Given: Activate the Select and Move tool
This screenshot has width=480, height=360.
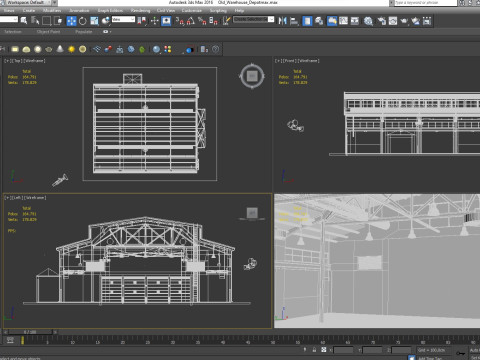Looking at the screenshot, I should 71,21.
